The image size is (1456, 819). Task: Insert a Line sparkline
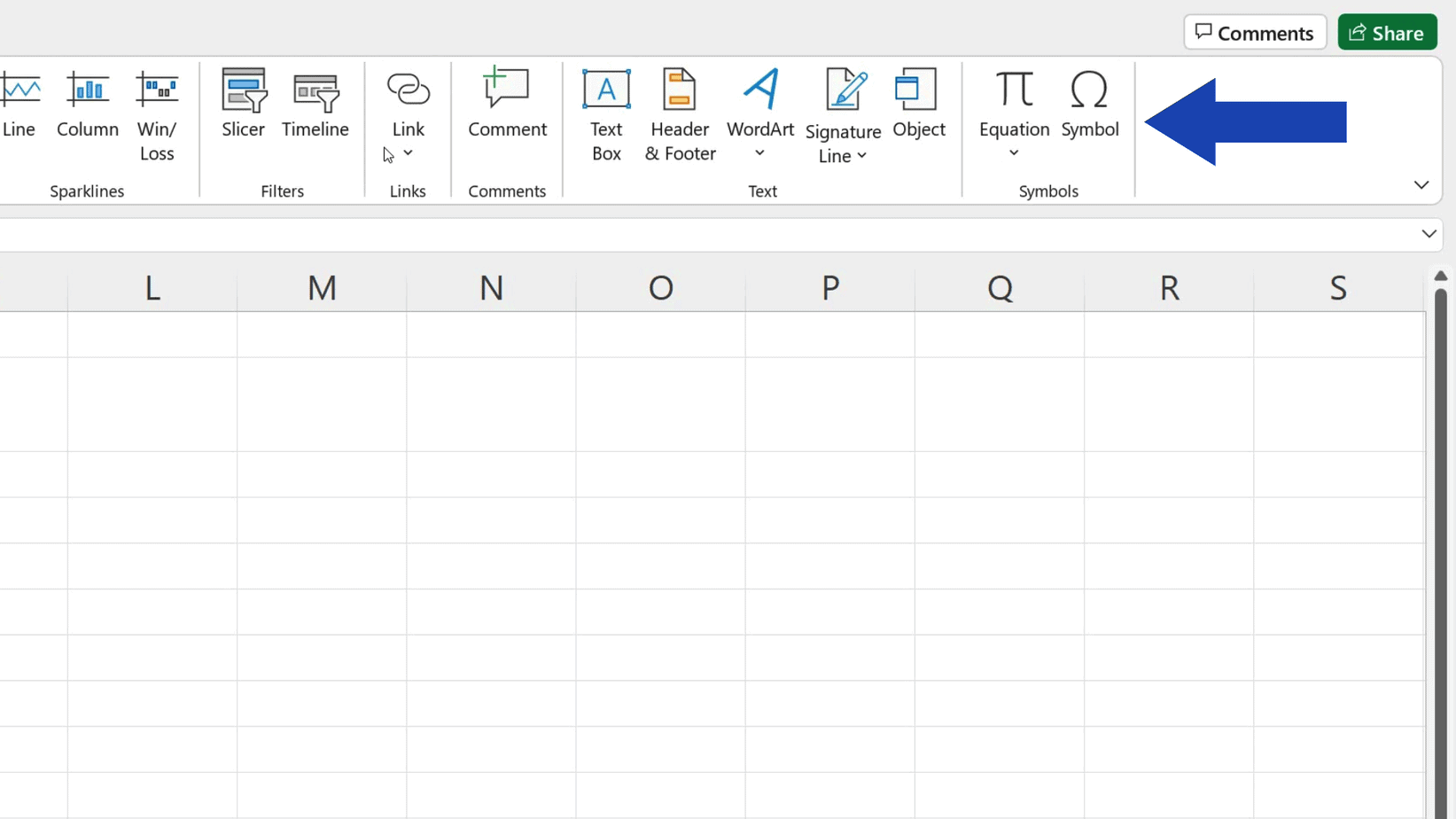click(x=19, y=105)
